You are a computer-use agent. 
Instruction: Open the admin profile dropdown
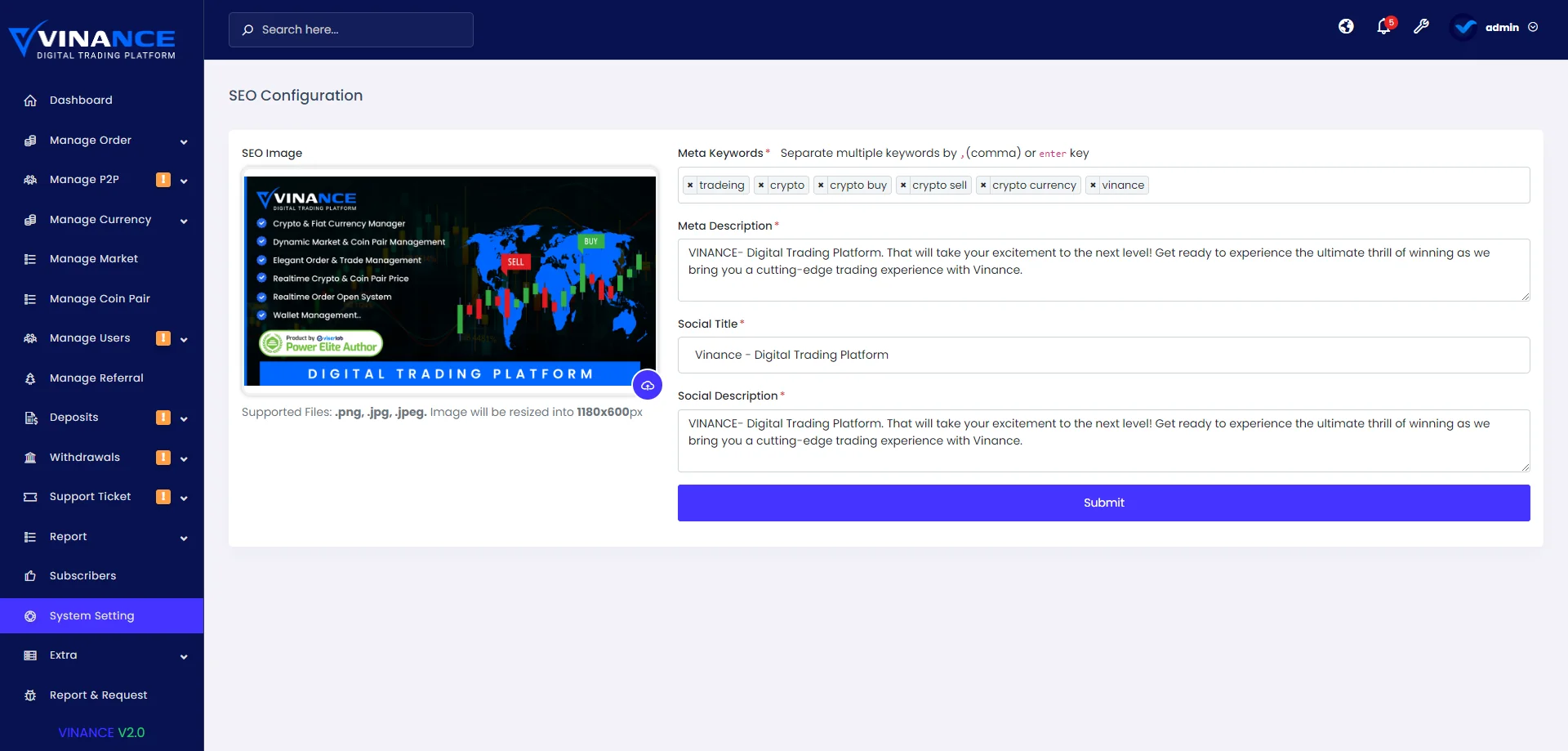coord(1495,27)
